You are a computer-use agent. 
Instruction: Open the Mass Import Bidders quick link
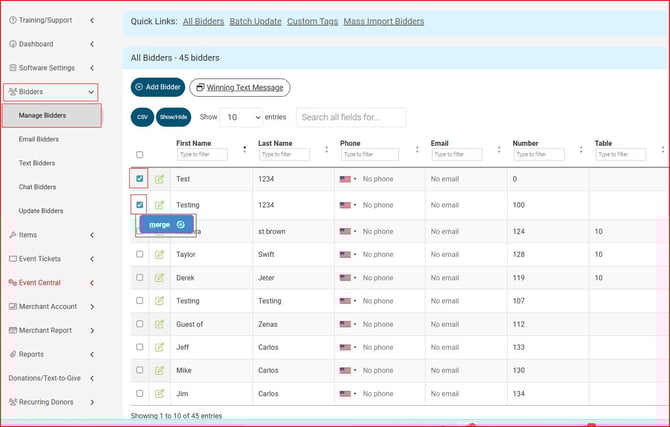click(x=383, y=21)
